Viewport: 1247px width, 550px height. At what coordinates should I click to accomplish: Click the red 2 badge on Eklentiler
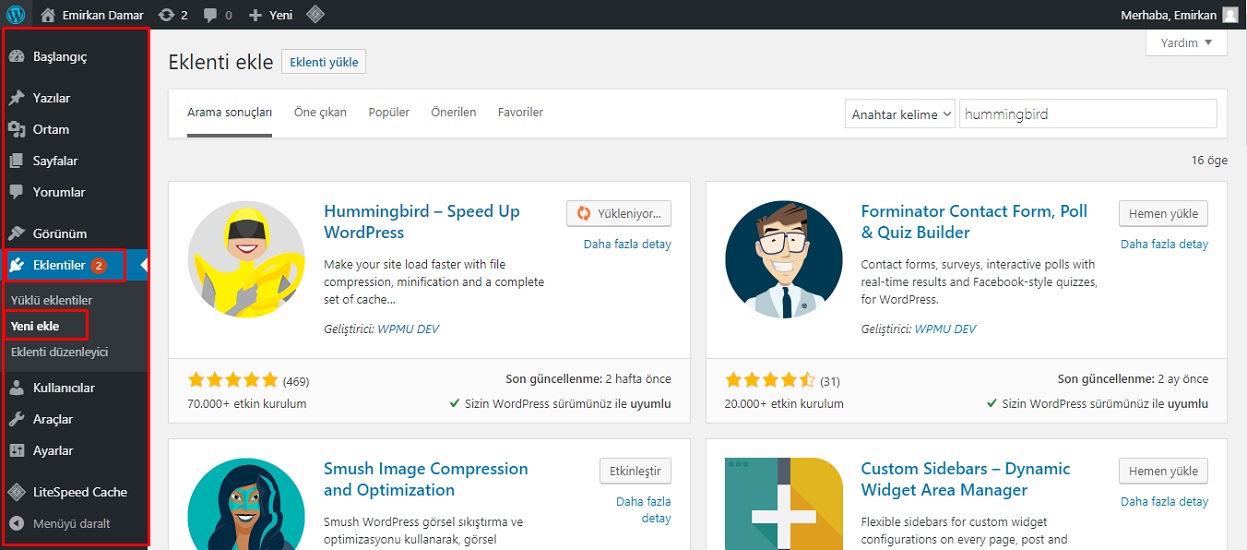(98, 266)
